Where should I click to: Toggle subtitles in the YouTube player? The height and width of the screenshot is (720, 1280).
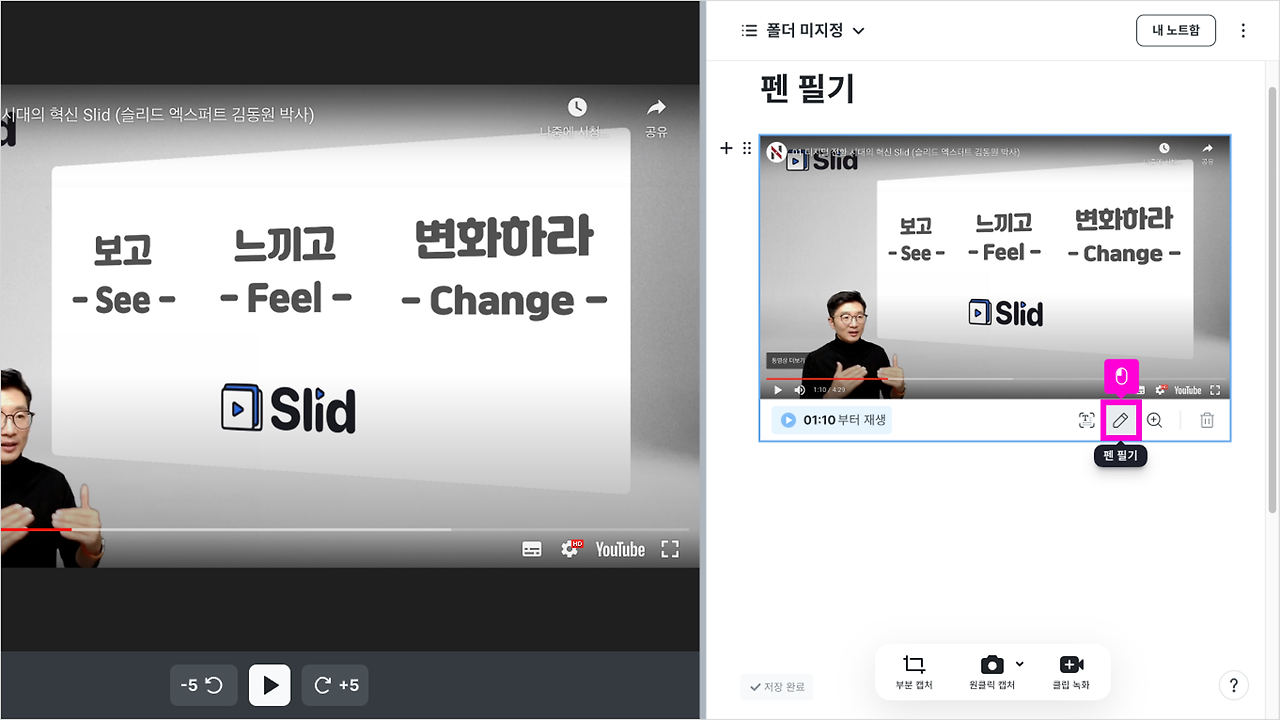point(532,549)
